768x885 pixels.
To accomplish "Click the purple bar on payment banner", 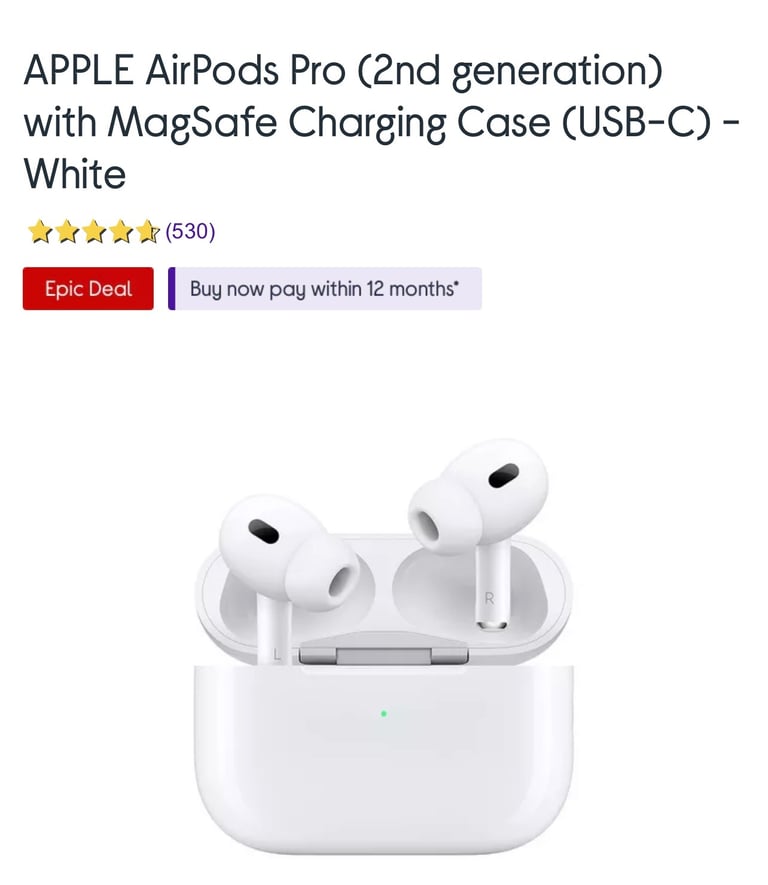I will click(172, 288).
